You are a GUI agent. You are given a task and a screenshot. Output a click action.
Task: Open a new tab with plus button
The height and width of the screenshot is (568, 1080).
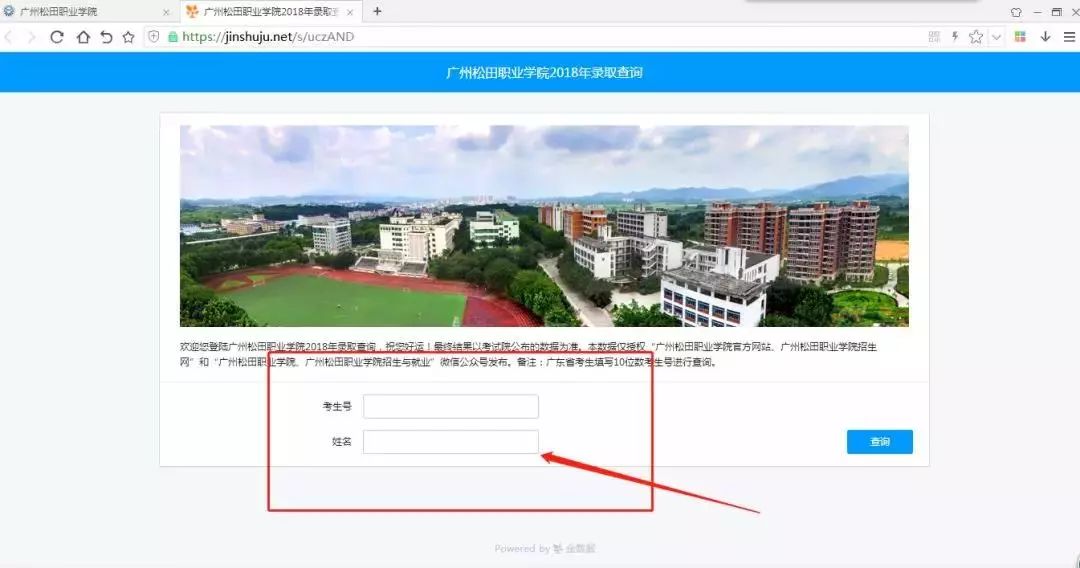point(377,12)
